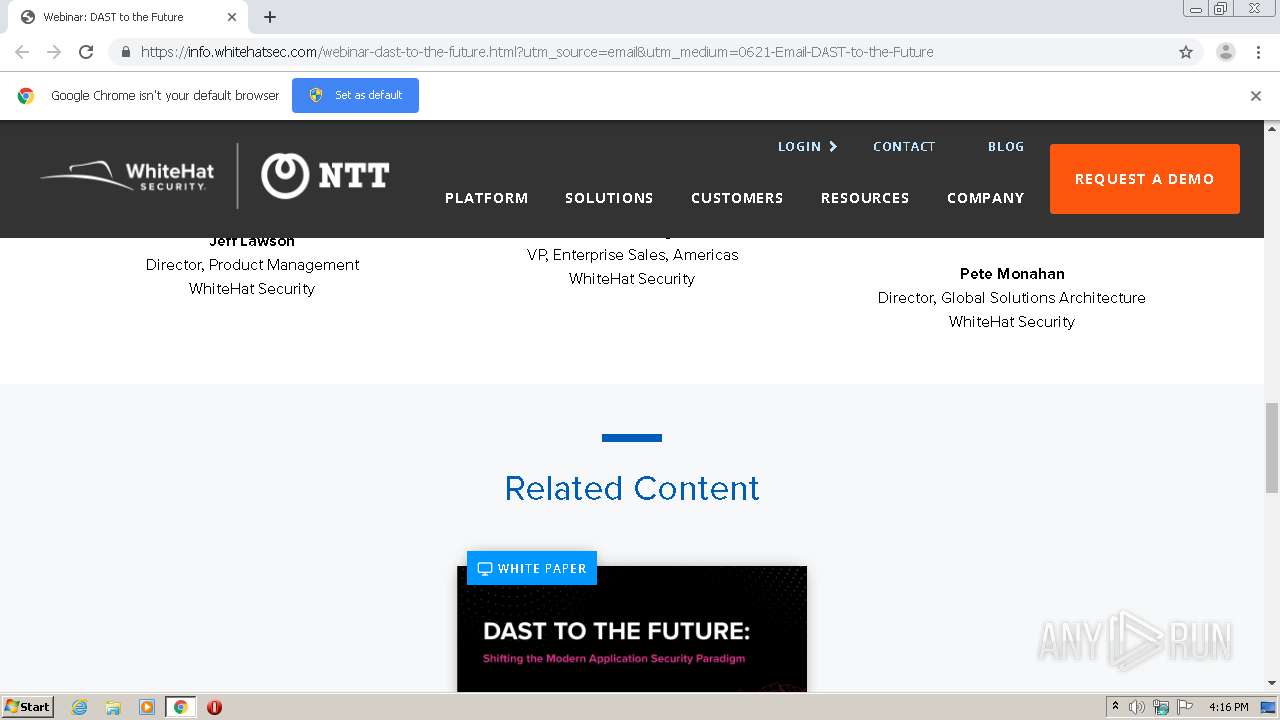This screenshot has width=1280, height=720.
Task: Click the red Opera taskbar icon
Action: [x=214, y=707]
